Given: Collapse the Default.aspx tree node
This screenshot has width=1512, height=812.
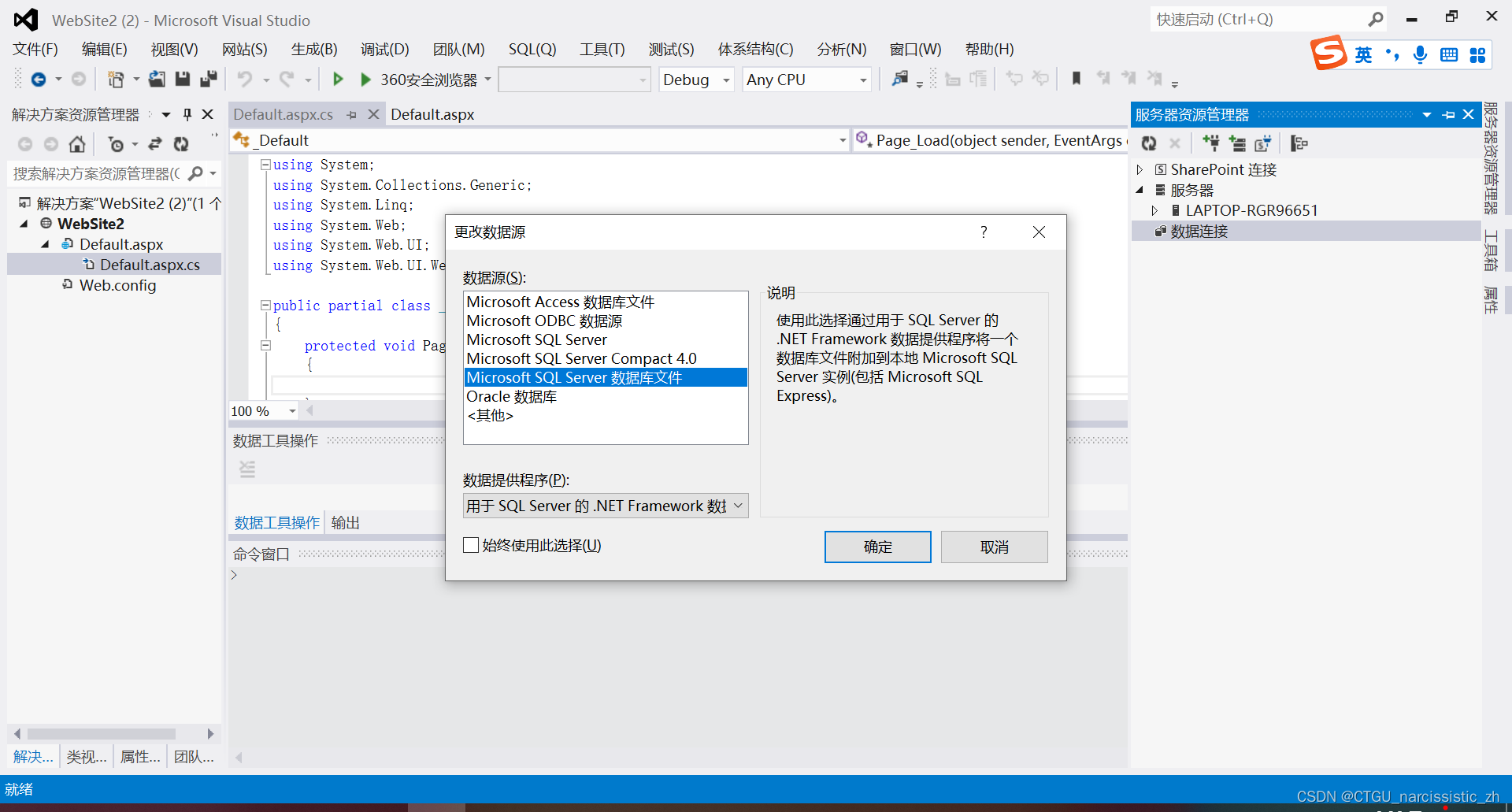Looking at the screenshot, I should [46, 244].
